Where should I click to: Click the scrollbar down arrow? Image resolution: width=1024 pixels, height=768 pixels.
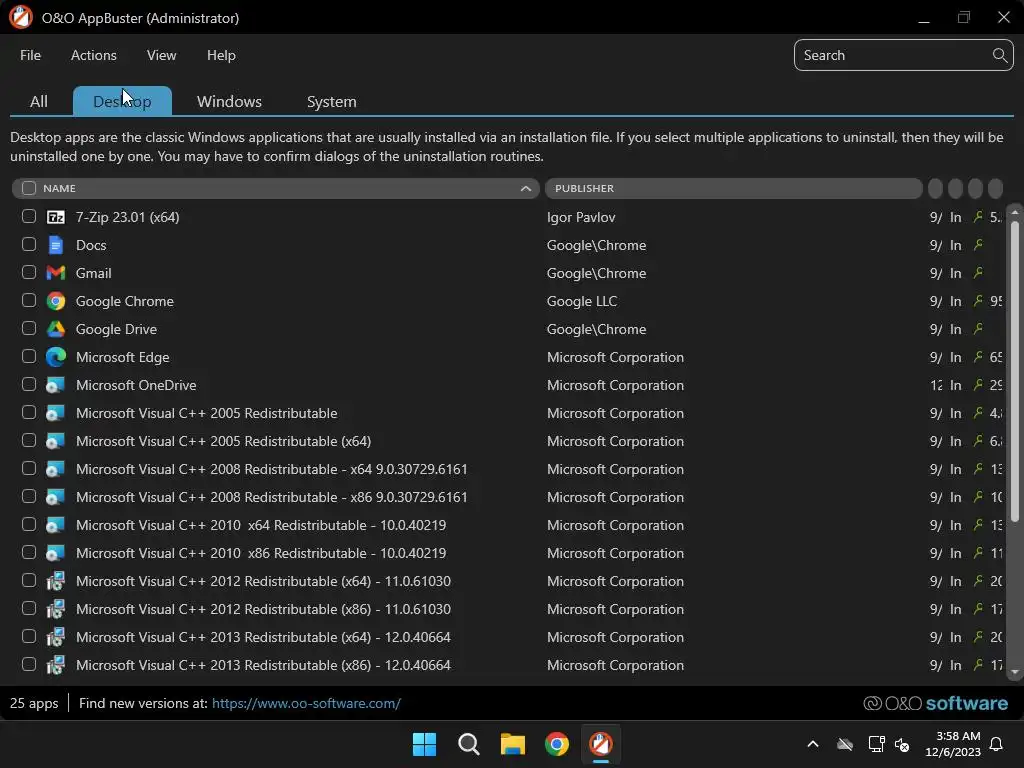[x=1014, y=672]
